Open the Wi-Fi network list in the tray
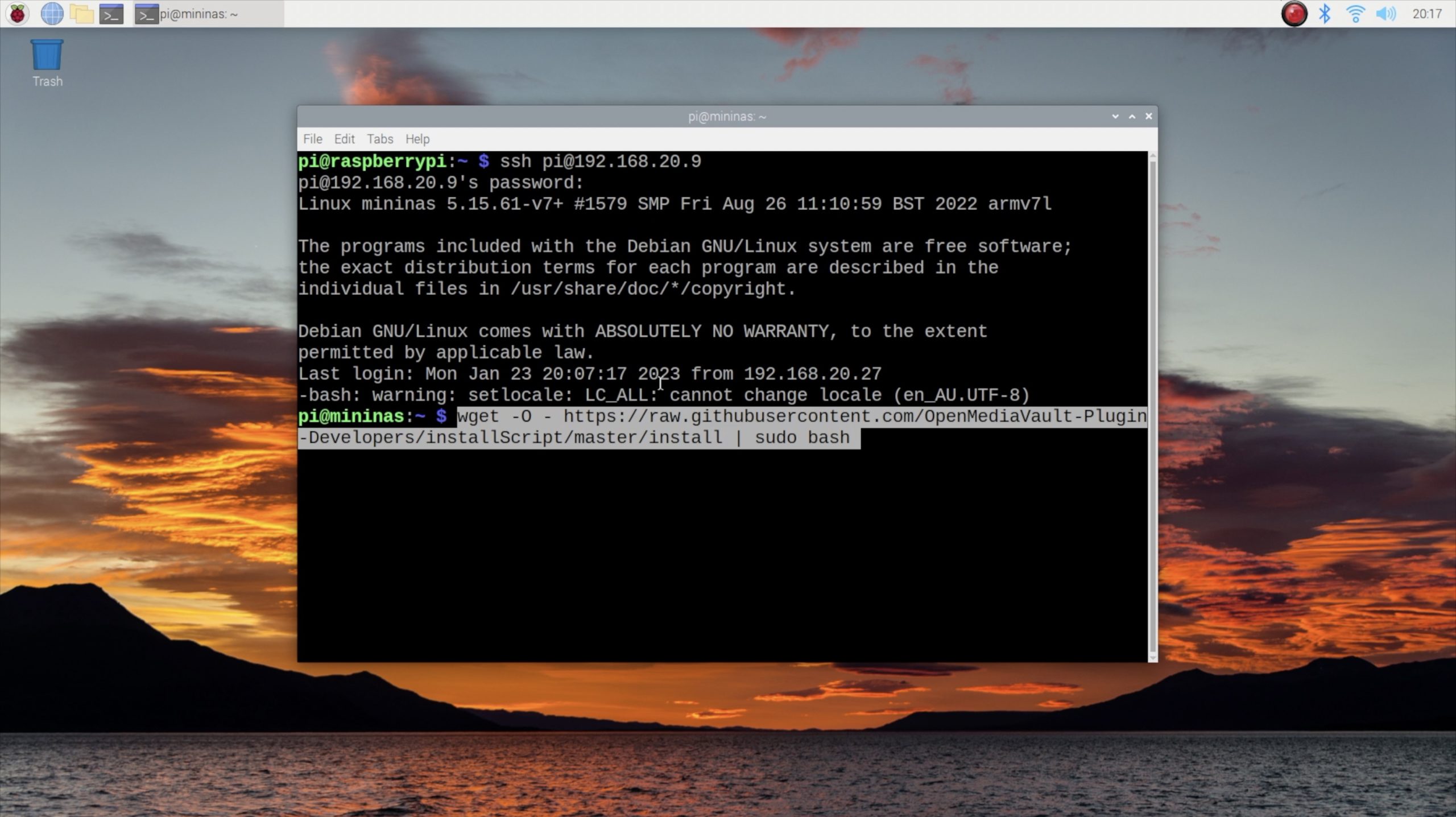The image size is (1456, 817). pos(1356,13)
